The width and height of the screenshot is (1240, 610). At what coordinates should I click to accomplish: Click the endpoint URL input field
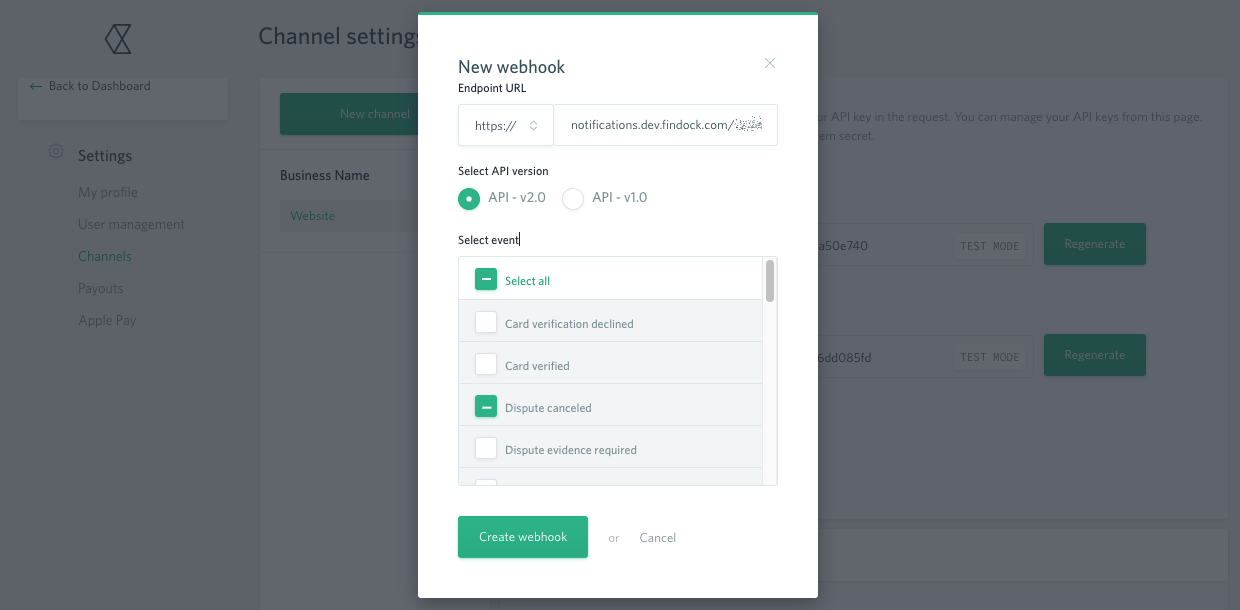coord(666,125)
